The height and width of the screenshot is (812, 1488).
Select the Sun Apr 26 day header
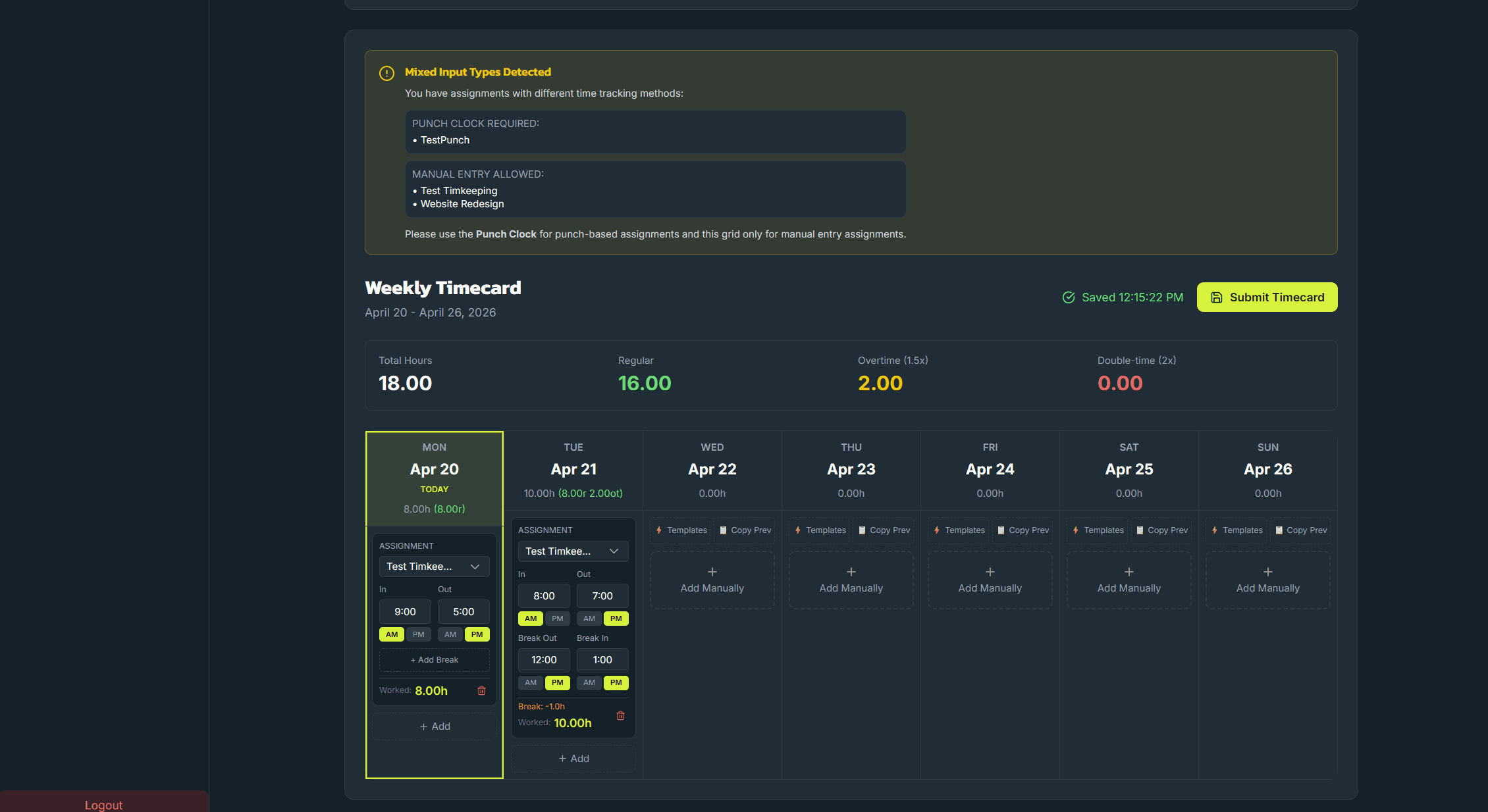click(x=1268, y=470)
